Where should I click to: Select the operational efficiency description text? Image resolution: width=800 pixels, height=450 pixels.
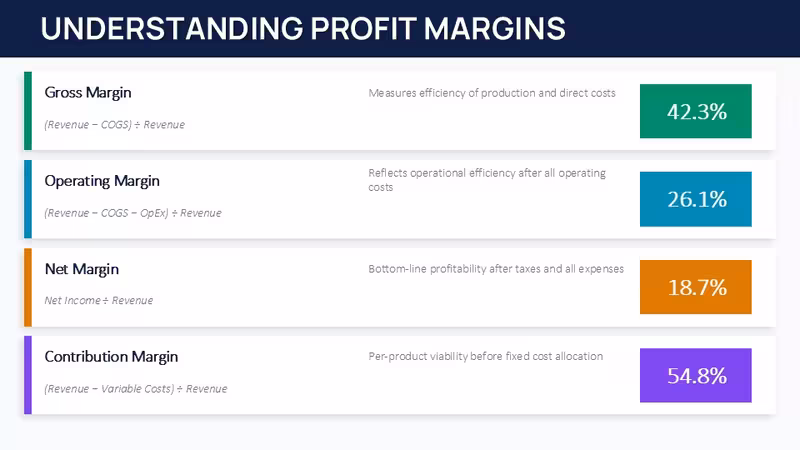point(487,180)
